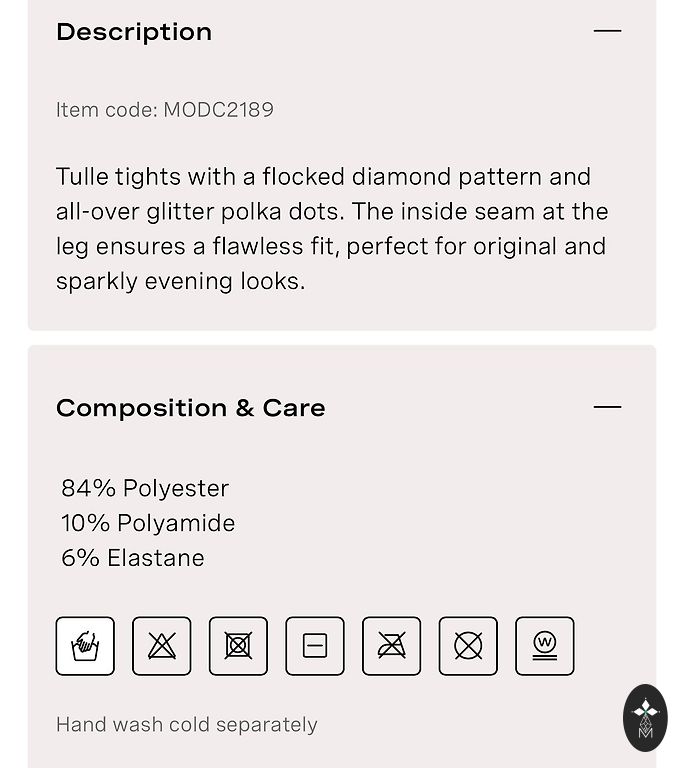Click the Composition & Care heading
This screenshot has width=684, height=768.
click(191, 408)
